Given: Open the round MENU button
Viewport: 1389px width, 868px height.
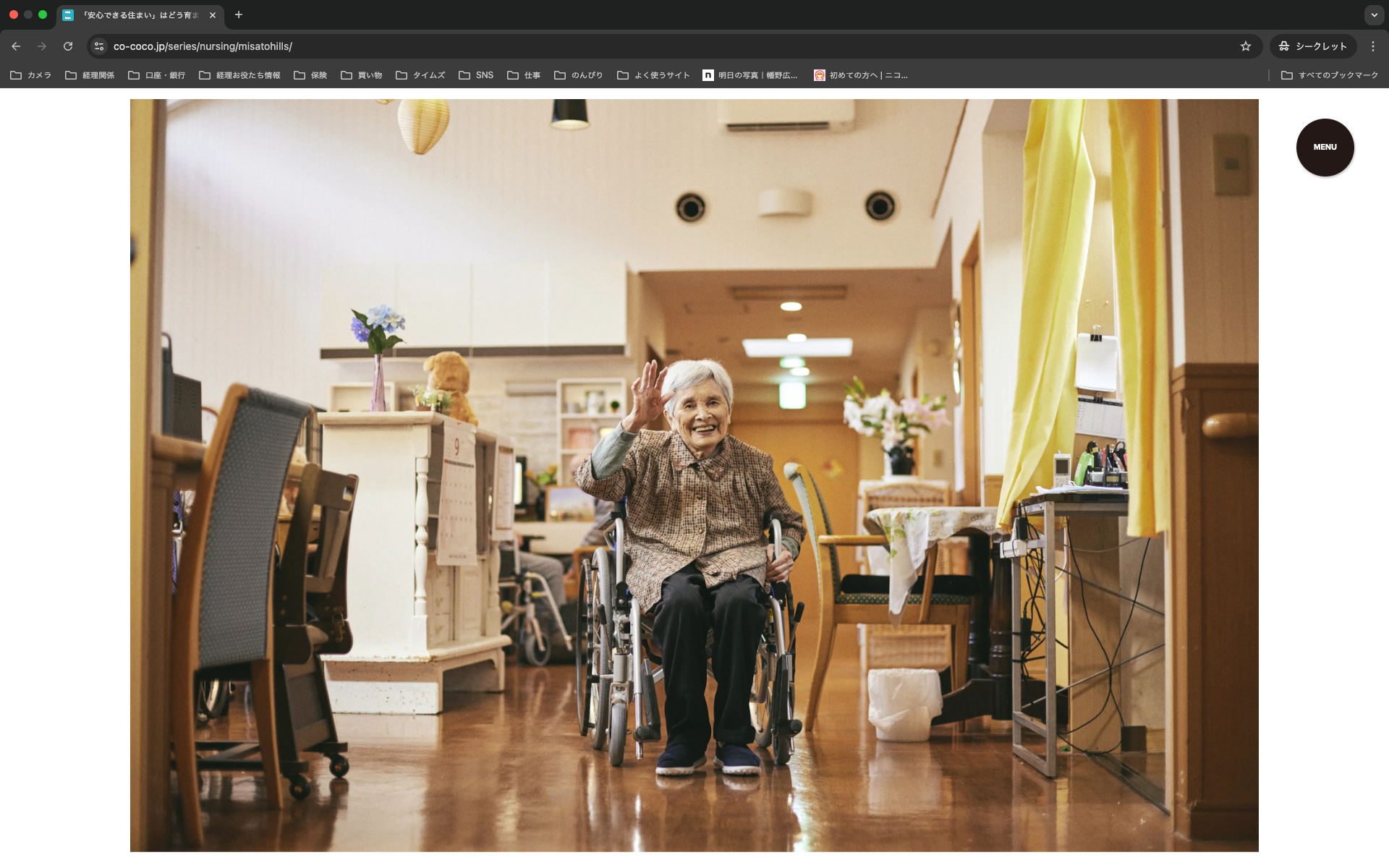Looking at the screenshot, I should pyautogui.click(x=1325, y=147).
